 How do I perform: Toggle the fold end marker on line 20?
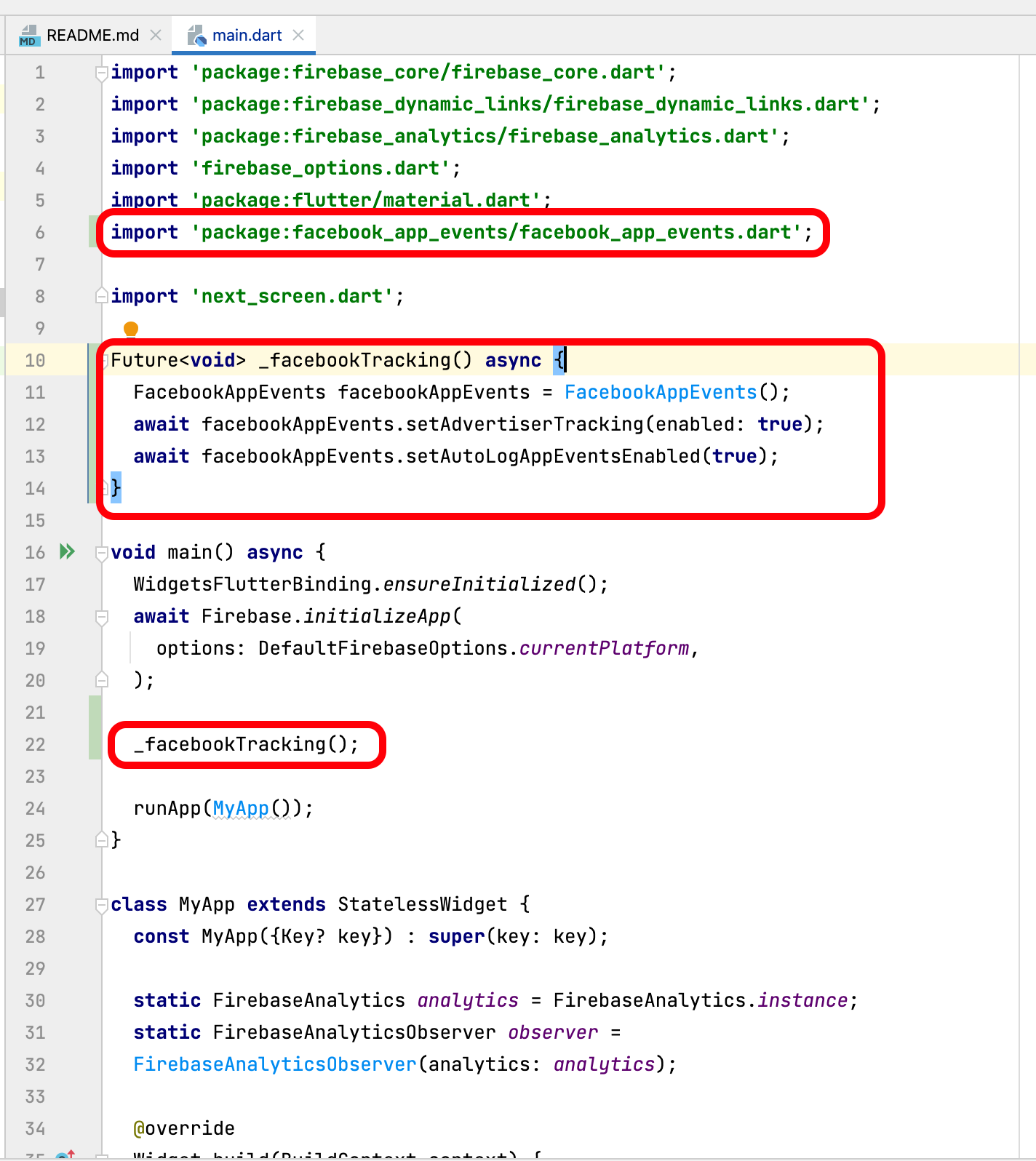click(102, 680)
